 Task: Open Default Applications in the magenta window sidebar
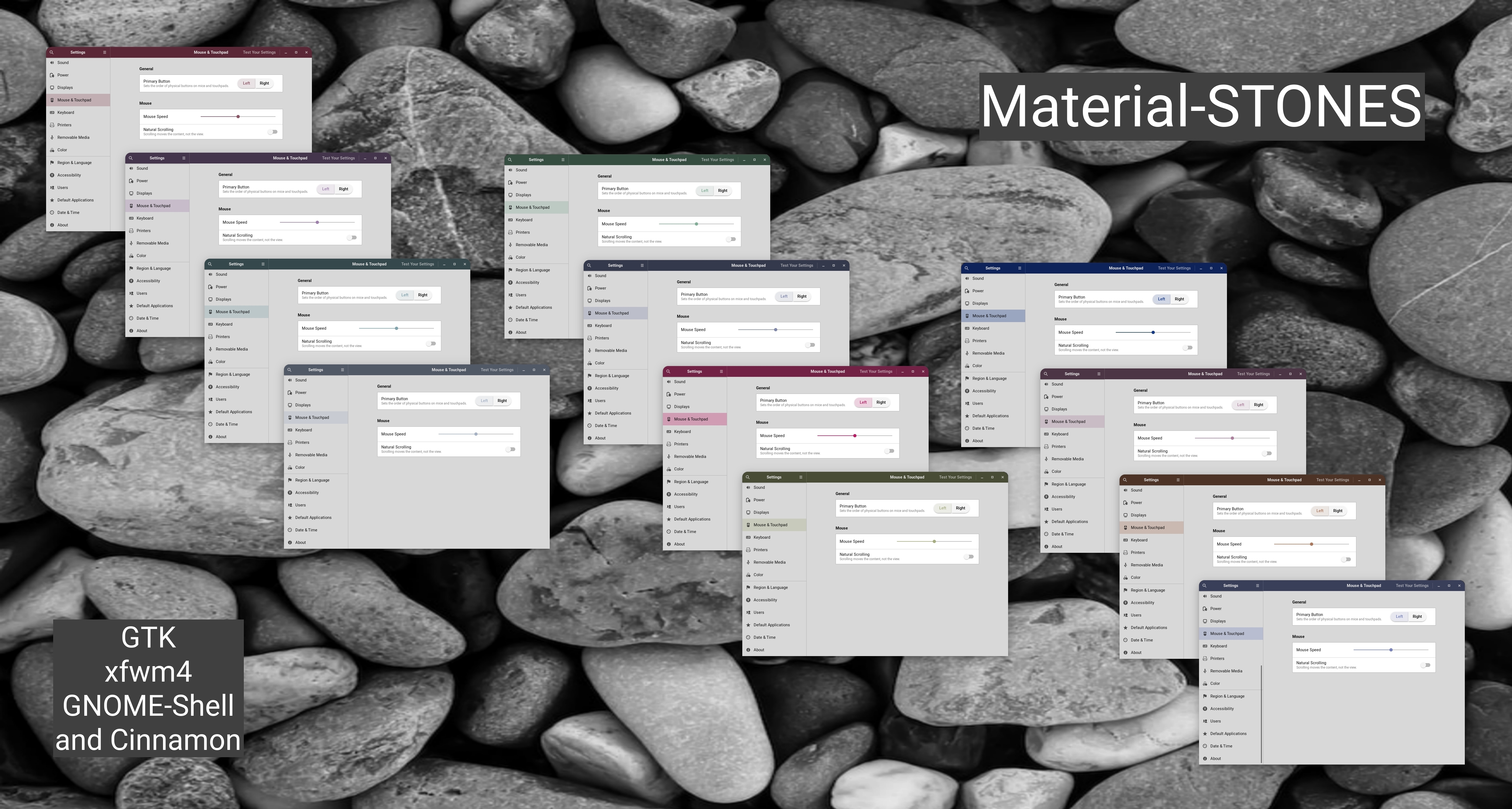pos(695,519)
